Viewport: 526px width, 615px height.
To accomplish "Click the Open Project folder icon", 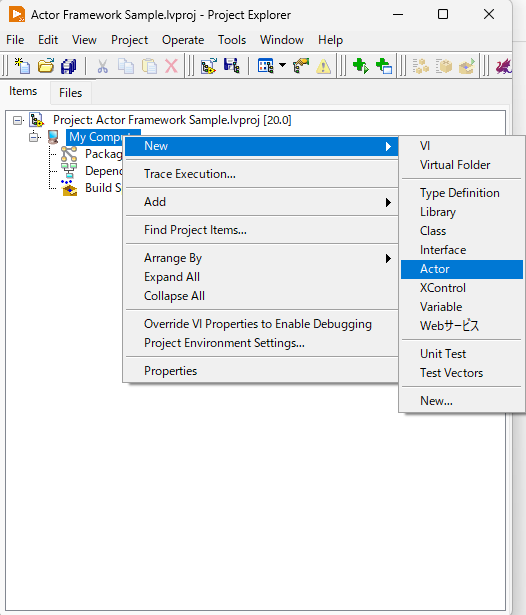I will click(x=46, y=66).
